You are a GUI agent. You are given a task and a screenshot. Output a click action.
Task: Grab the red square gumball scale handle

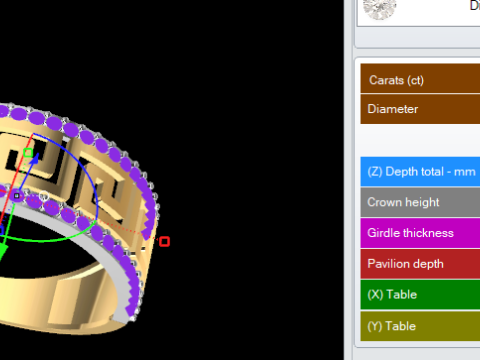point(164,241)
